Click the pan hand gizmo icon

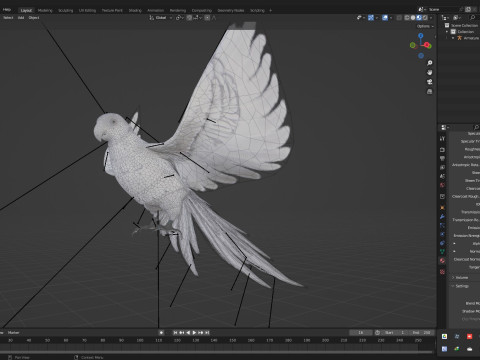point(430,72)
